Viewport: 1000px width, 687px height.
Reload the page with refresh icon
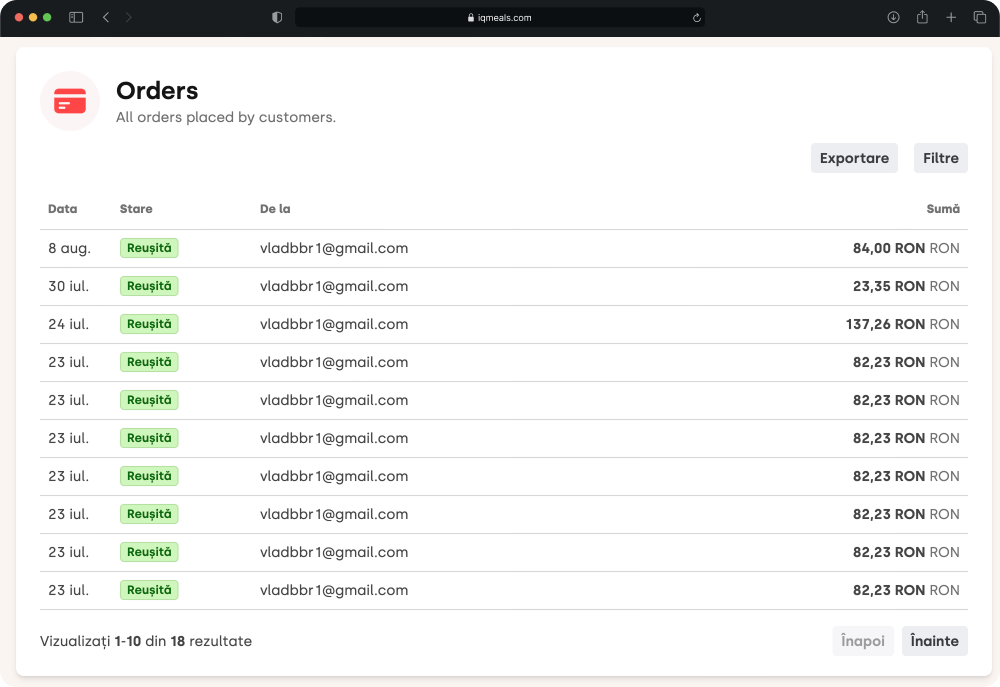point(696,18)
